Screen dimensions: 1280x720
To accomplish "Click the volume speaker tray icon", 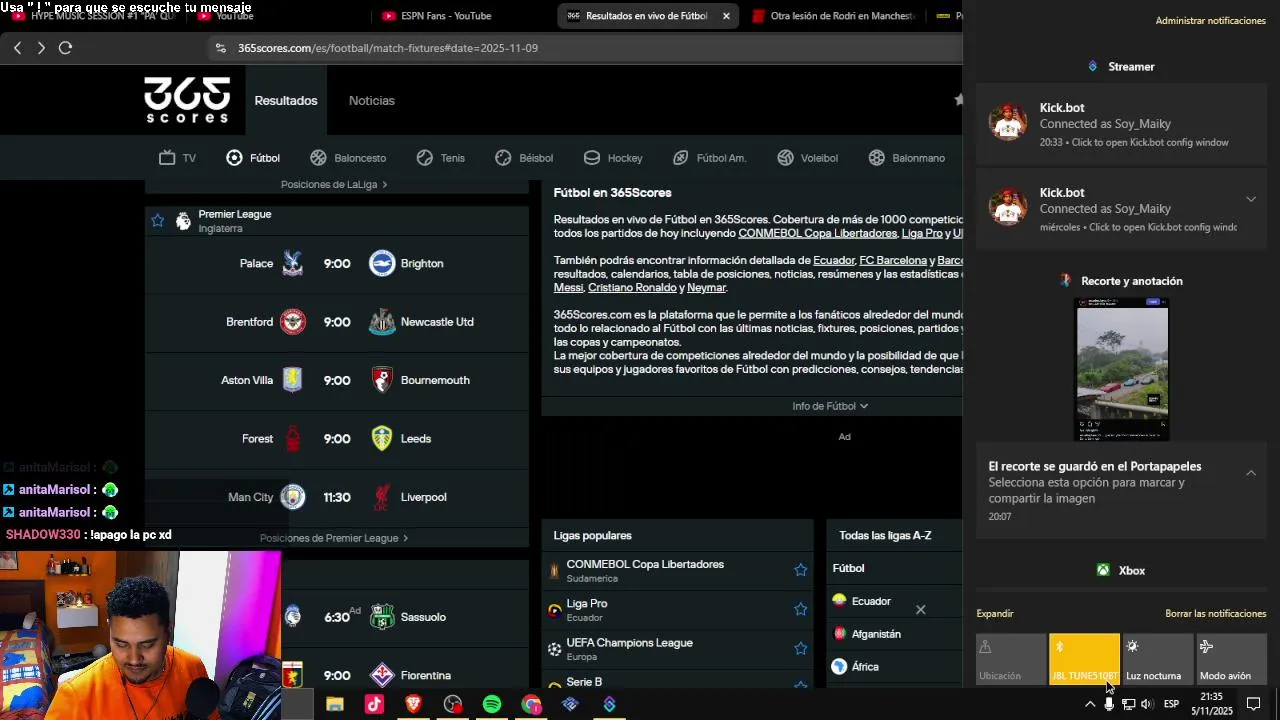I will coord(1147,704).
